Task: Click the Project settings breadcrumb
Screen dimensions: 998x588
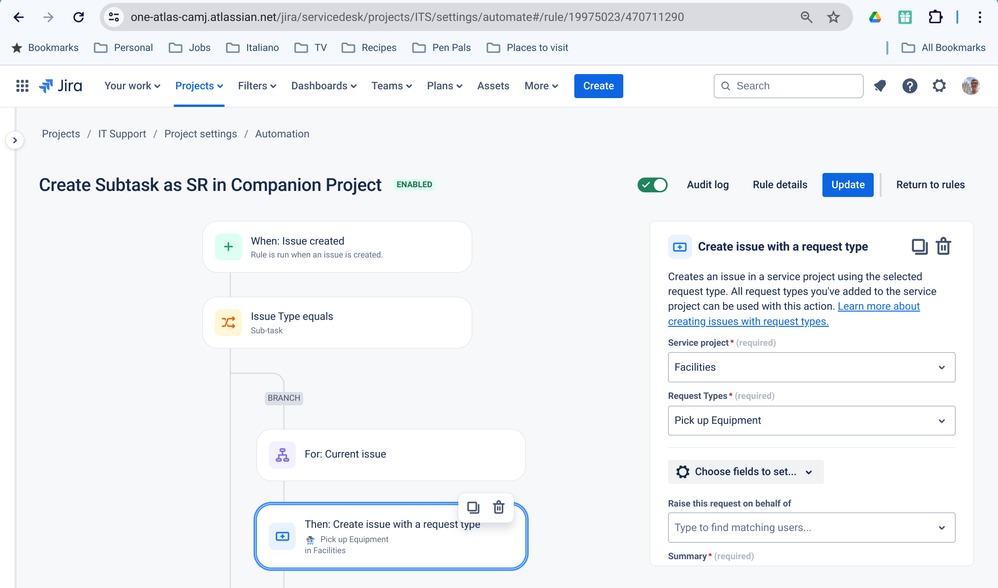Action: pos(200,134)
